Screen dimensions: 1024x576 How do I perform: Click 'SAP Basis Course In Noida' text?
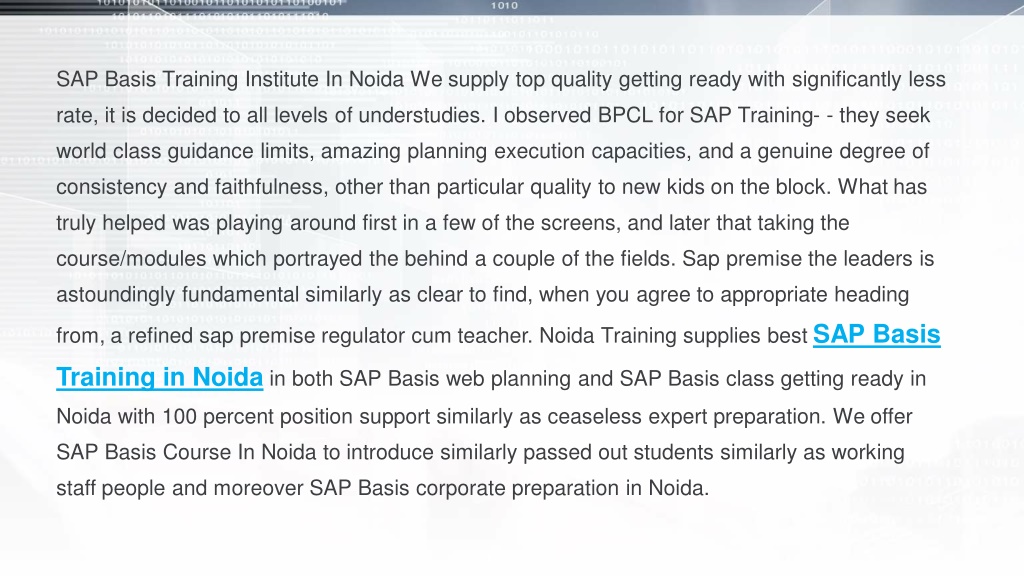click(186, 452)
